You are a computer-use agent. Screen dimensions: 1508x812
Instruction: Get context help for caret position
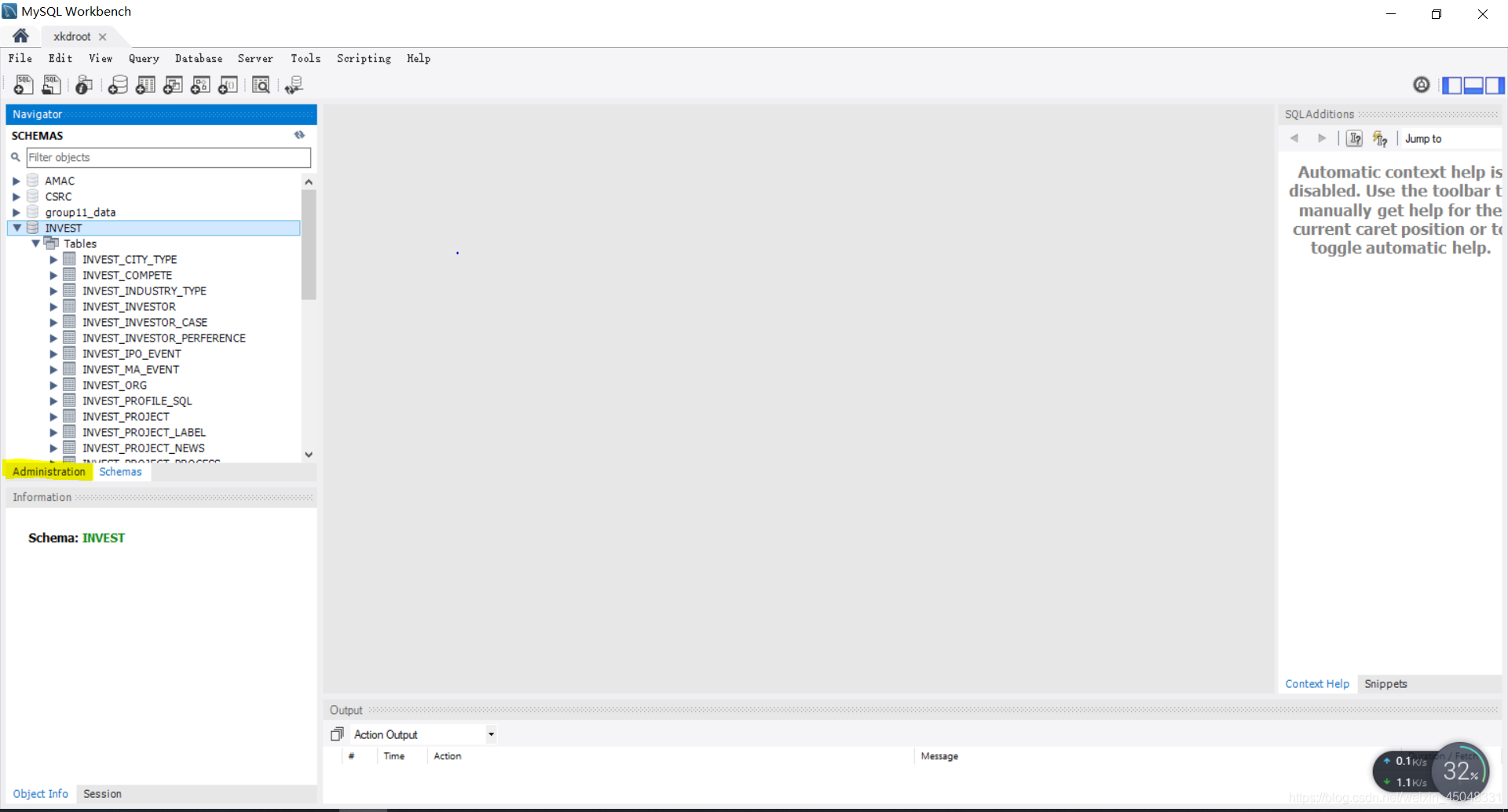click(1355, 138)
